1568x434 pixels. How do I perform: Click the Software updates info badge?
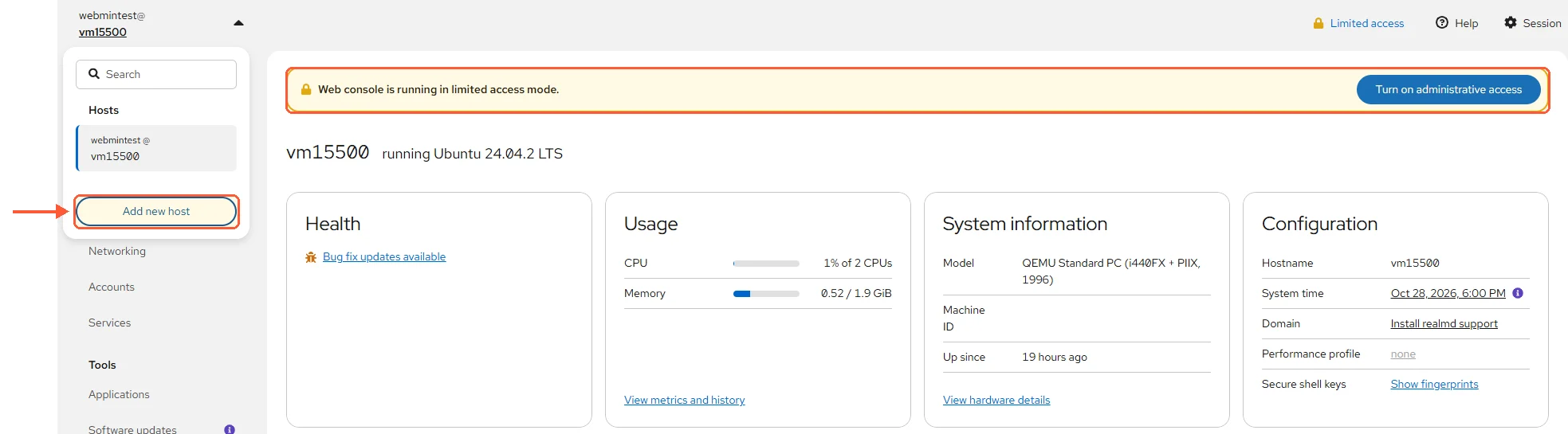pos(230,429)
